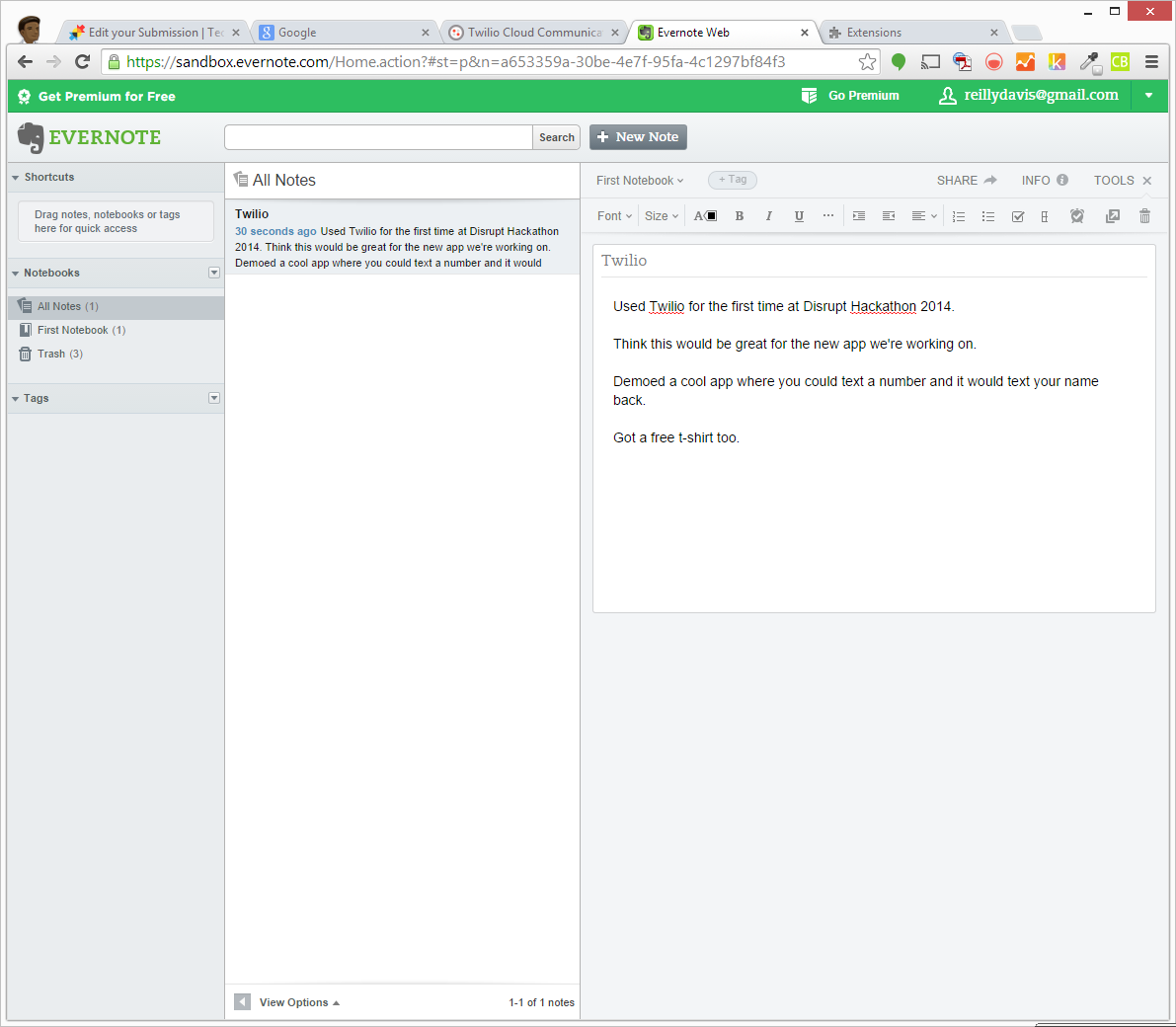The width and height of the screenshot is (1176, 1027).
Task: Open the text color picker
Action: pos(705,216)
